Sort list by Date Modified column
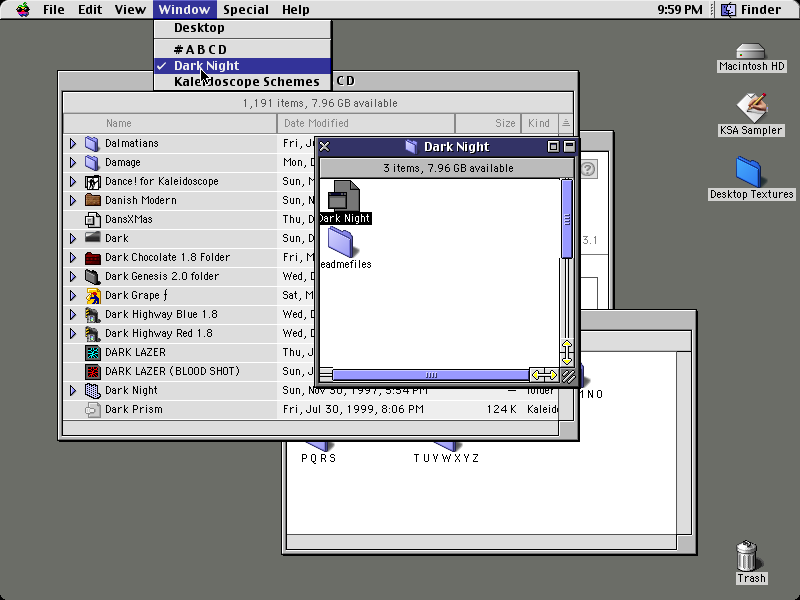800x600 pixels. tap(366, 123)
